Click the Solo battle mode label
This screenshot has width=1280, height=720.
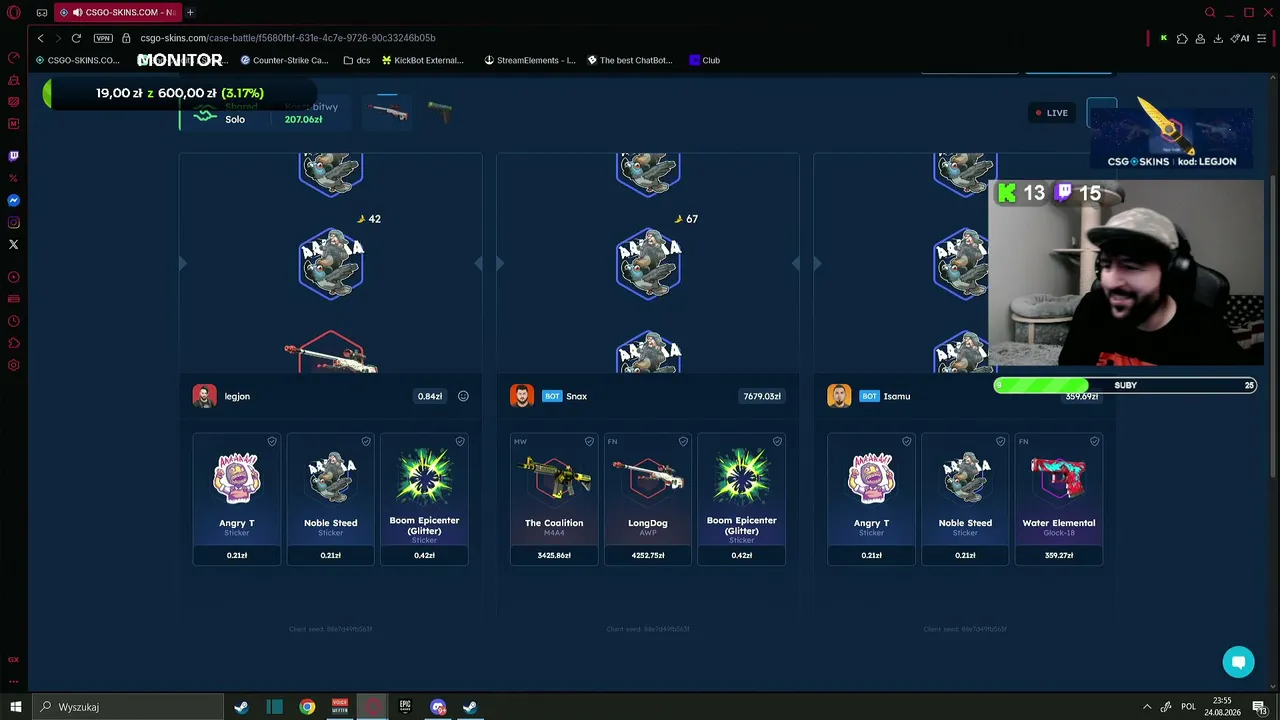(235, 119)
